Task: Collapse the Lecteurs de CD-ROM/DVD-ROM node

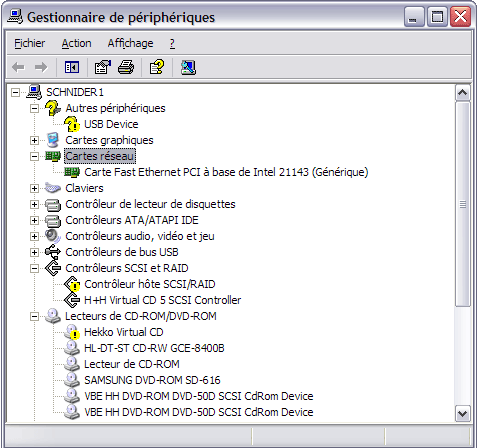Action: [x=34, y=316]
